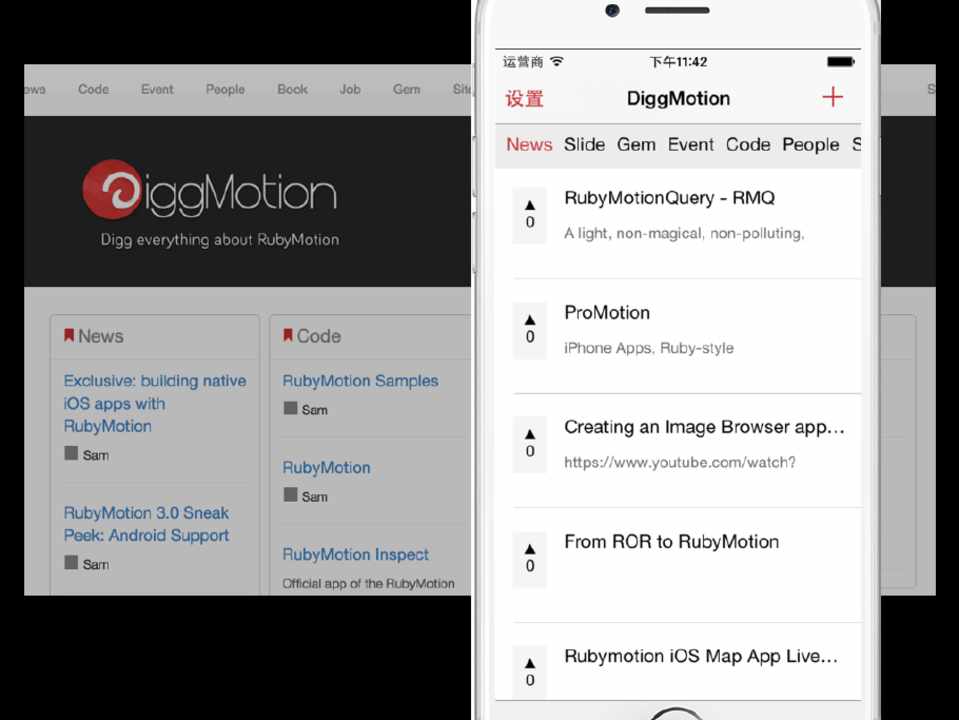Click the DiggMotion red swirl logo
This screenshot has height=720, width=959.
(111, 189)
